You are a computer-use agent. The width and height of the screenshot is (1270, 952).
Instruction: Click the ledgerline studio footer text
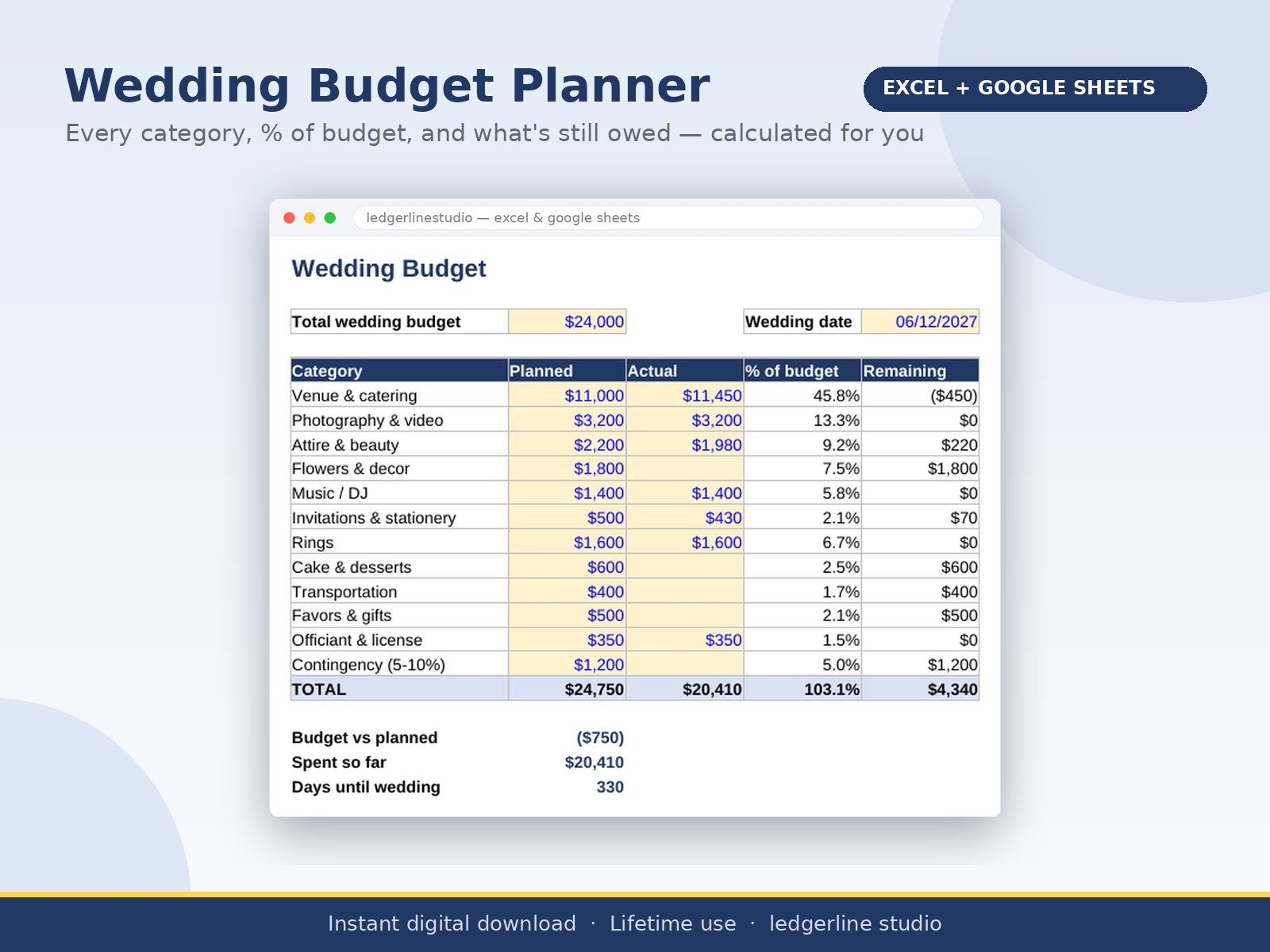855,923
